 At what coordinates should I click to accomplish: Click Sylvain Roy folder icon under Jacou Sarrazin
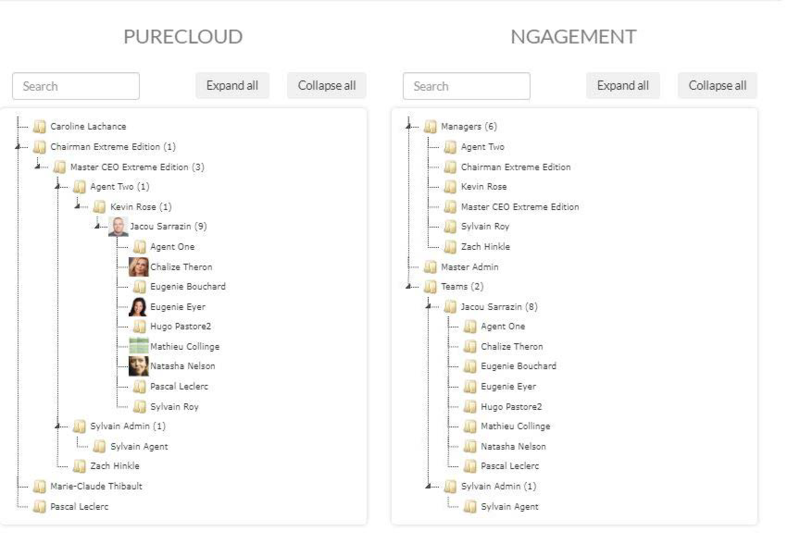pos(139,407)
